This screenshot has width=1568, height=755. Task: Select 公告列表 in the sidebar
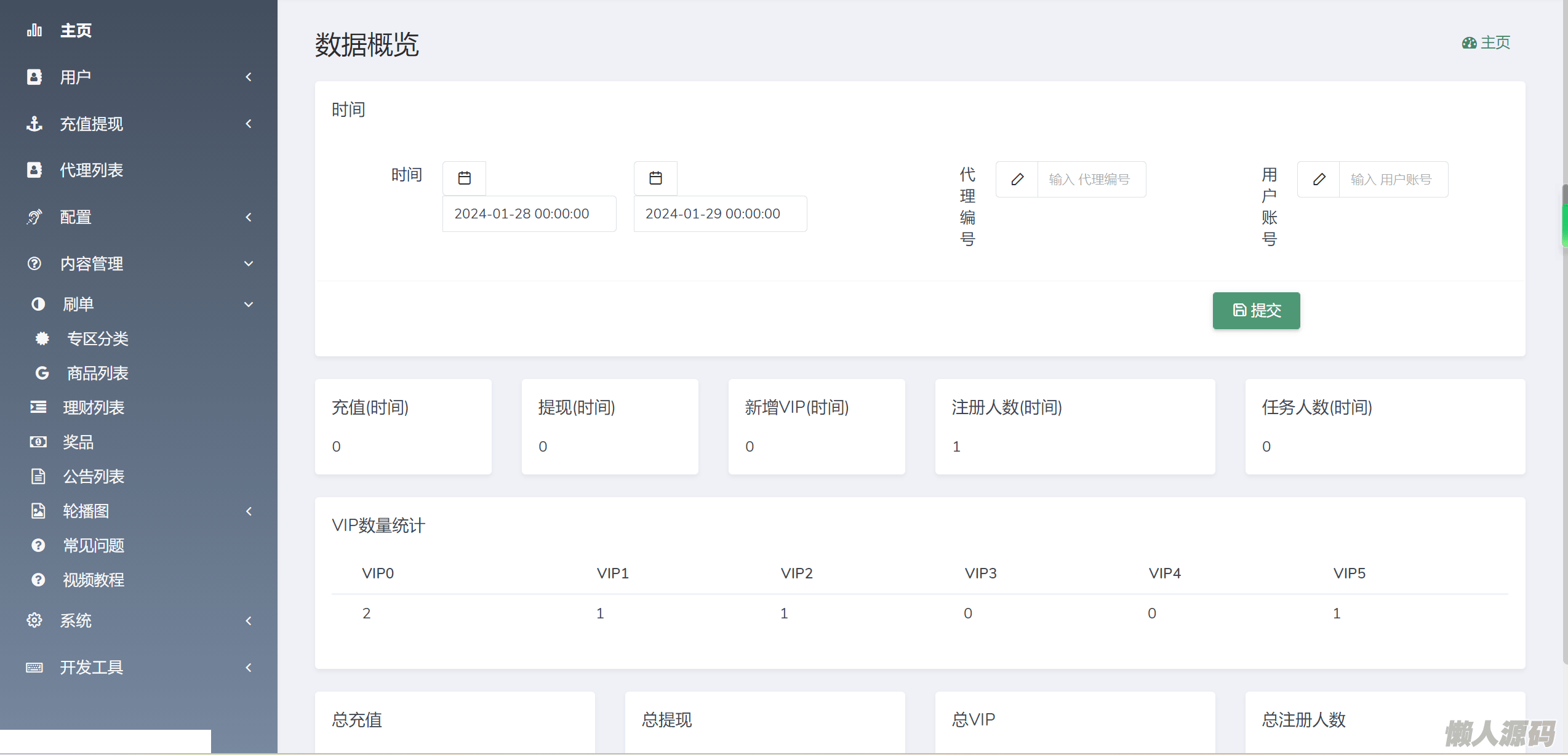tap(94, 477)
